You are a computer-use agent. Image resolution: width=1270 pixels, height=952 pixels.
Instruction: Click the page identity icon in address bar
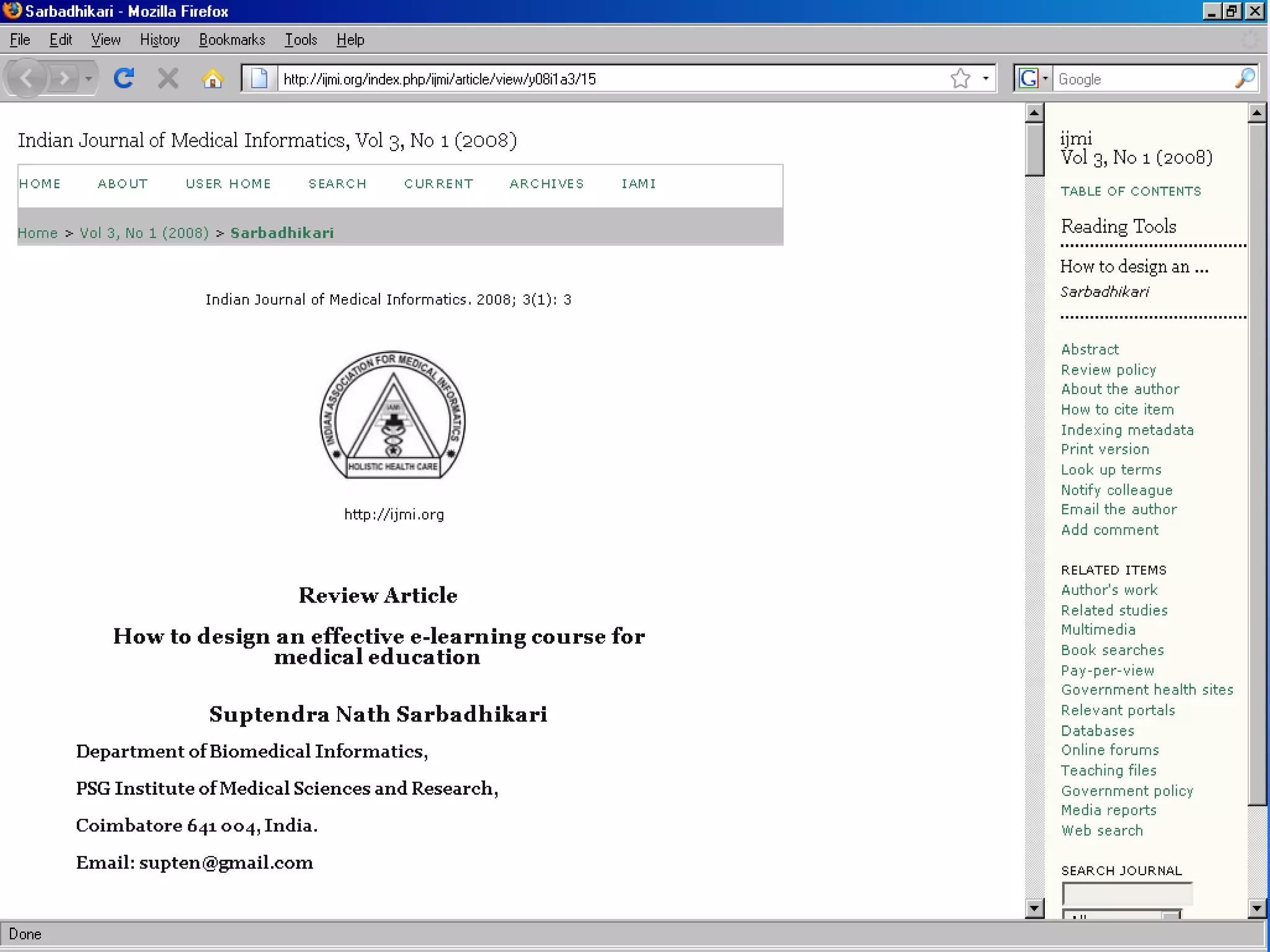259,79
